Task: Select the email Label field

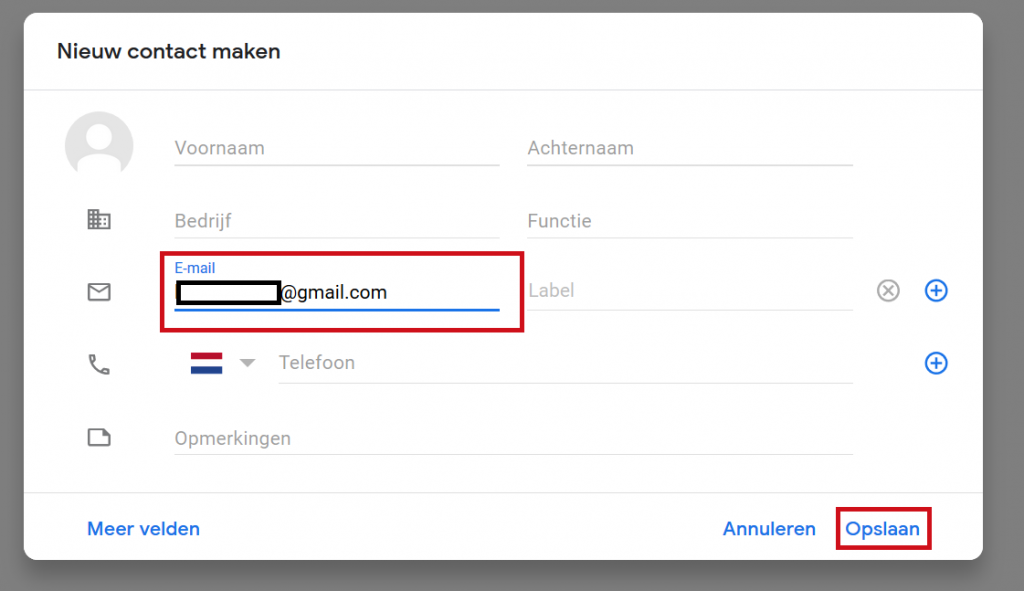Action: (x=689, y=292)
